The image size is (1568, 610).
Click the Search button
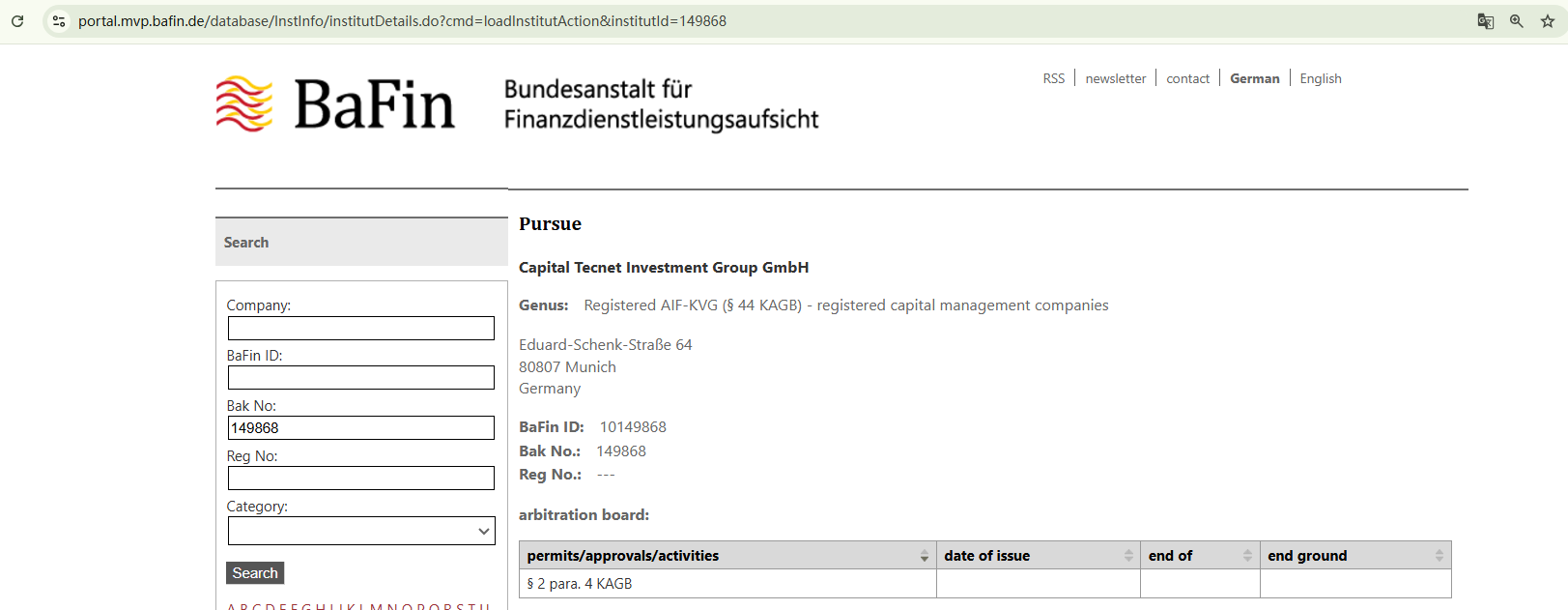pos(255,573)
